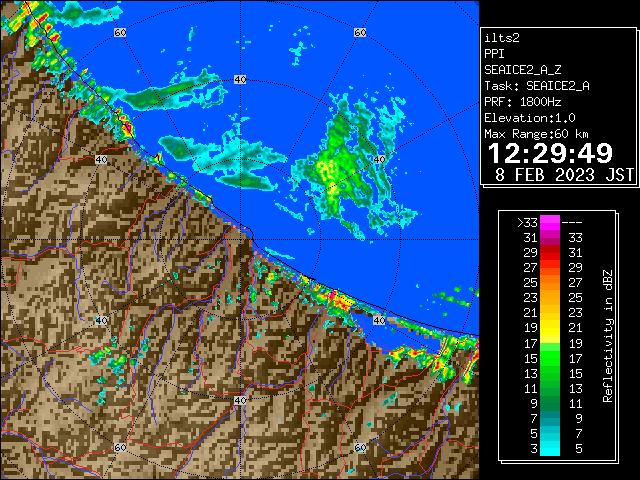Viewport: 640px width, 480px height.
Task: Pick the red color band at 29–31 dBZ
Action: pos(550,253)
